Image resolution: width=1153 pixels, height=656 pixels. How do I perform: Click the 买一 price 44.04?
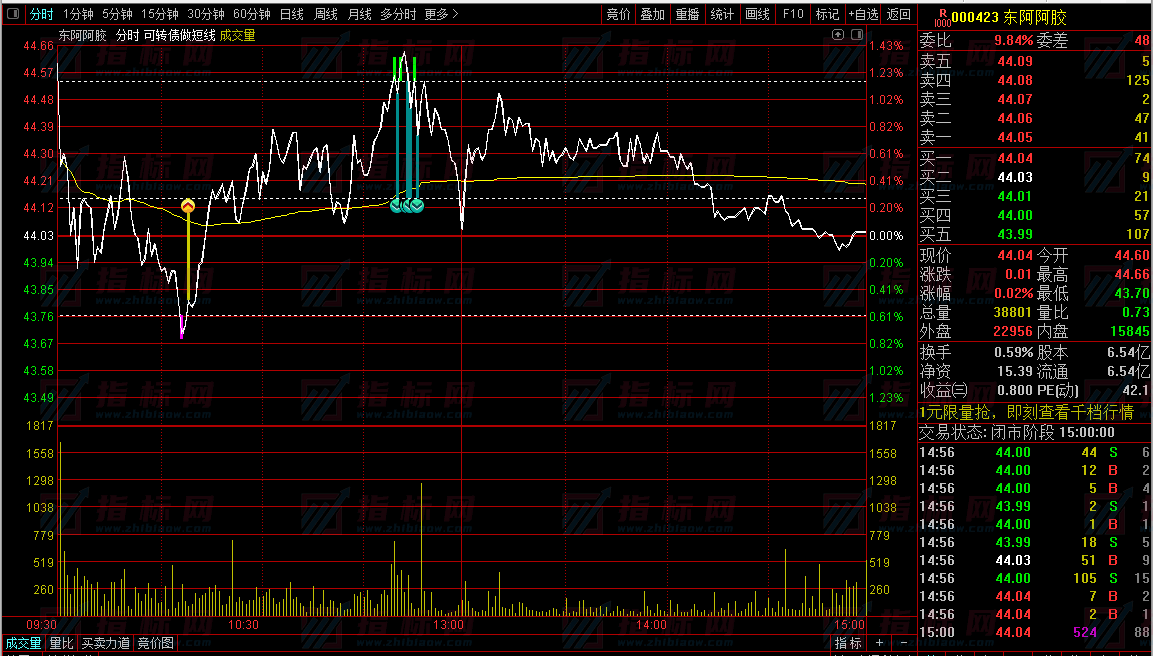1015,158
